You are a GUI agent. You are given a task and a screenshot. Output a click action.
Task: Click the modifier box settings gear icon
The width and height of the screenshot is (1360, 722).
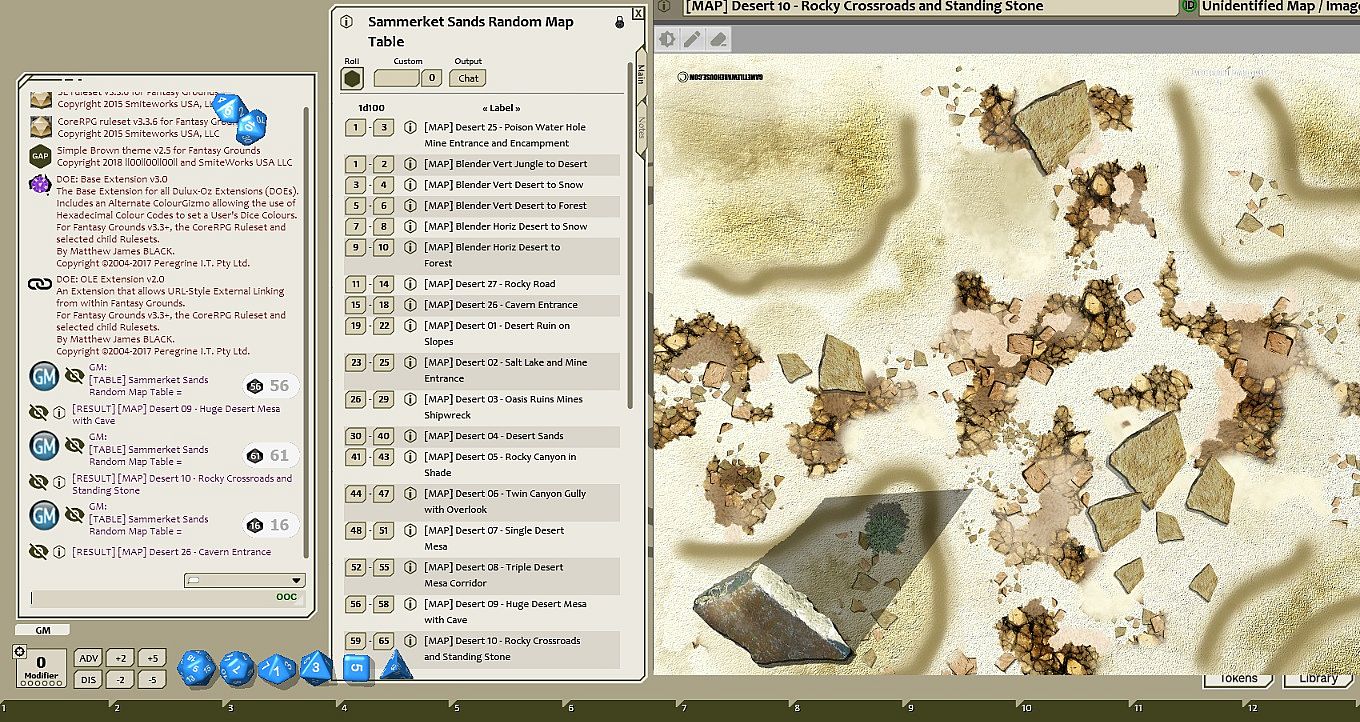click(x=19, y=652)
